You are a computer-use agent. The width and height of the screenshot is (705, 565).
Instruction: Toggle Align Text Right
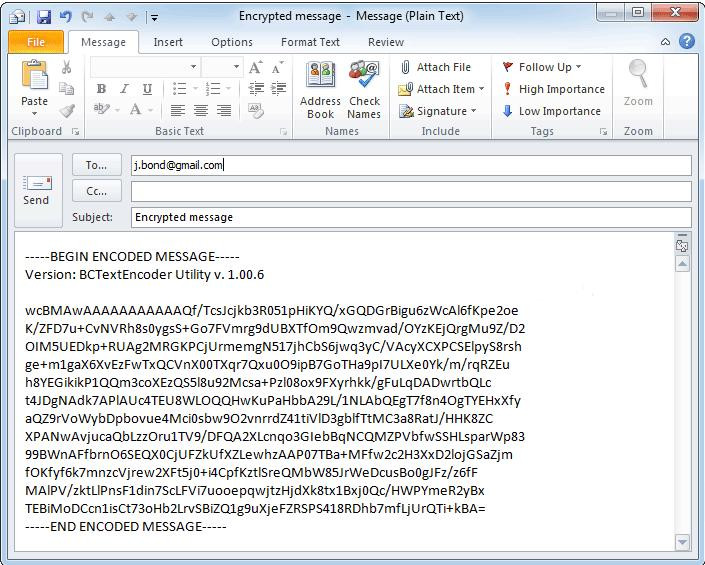pos(224,110)
